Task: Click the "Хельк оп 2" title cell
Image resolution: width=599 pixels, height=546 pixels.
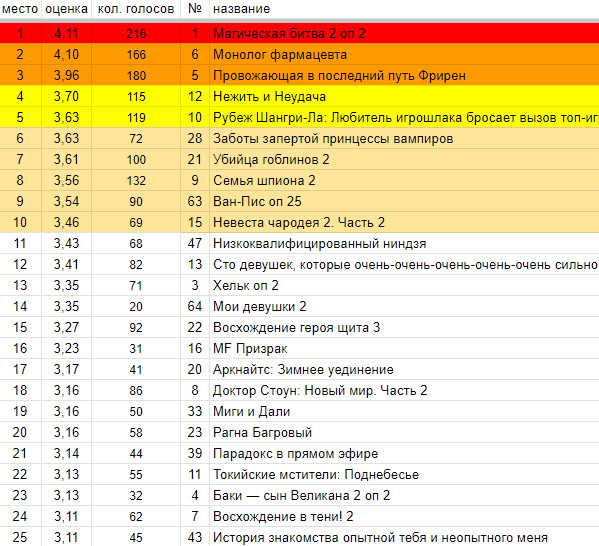Action: [x=404, y=285]
